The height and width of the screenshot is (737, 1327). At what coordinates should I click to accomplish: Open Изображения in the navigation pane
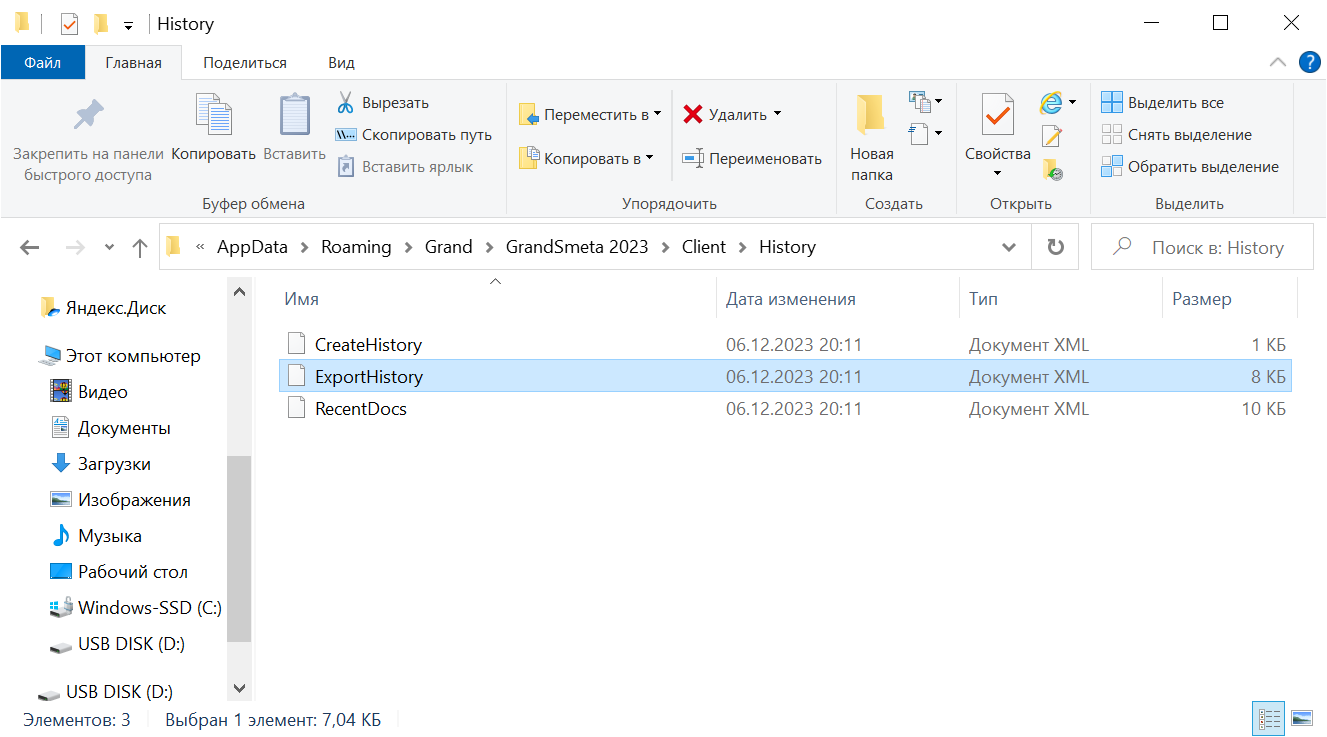[x=121, y=500]
